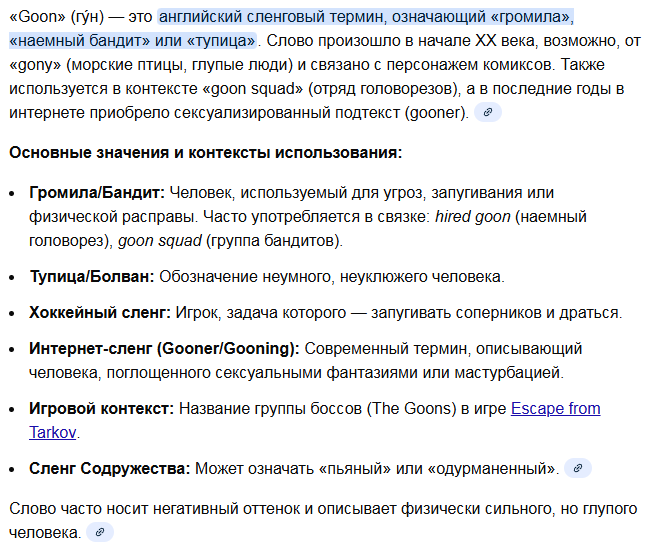
Task: Click the heading "Основные значения и контексты использования:"
Action: pyautogui.click(x=205, y=153)
